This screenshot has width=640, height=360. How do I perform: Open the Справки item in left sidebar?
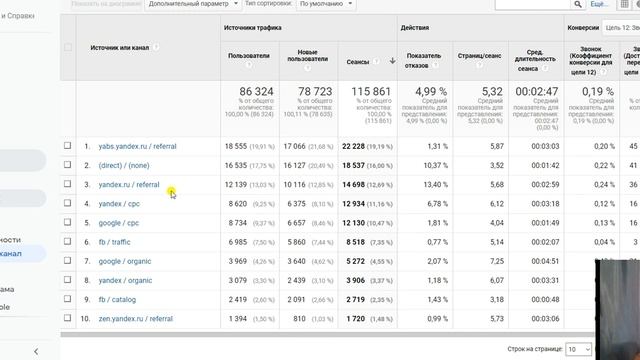tap(18, 16)
